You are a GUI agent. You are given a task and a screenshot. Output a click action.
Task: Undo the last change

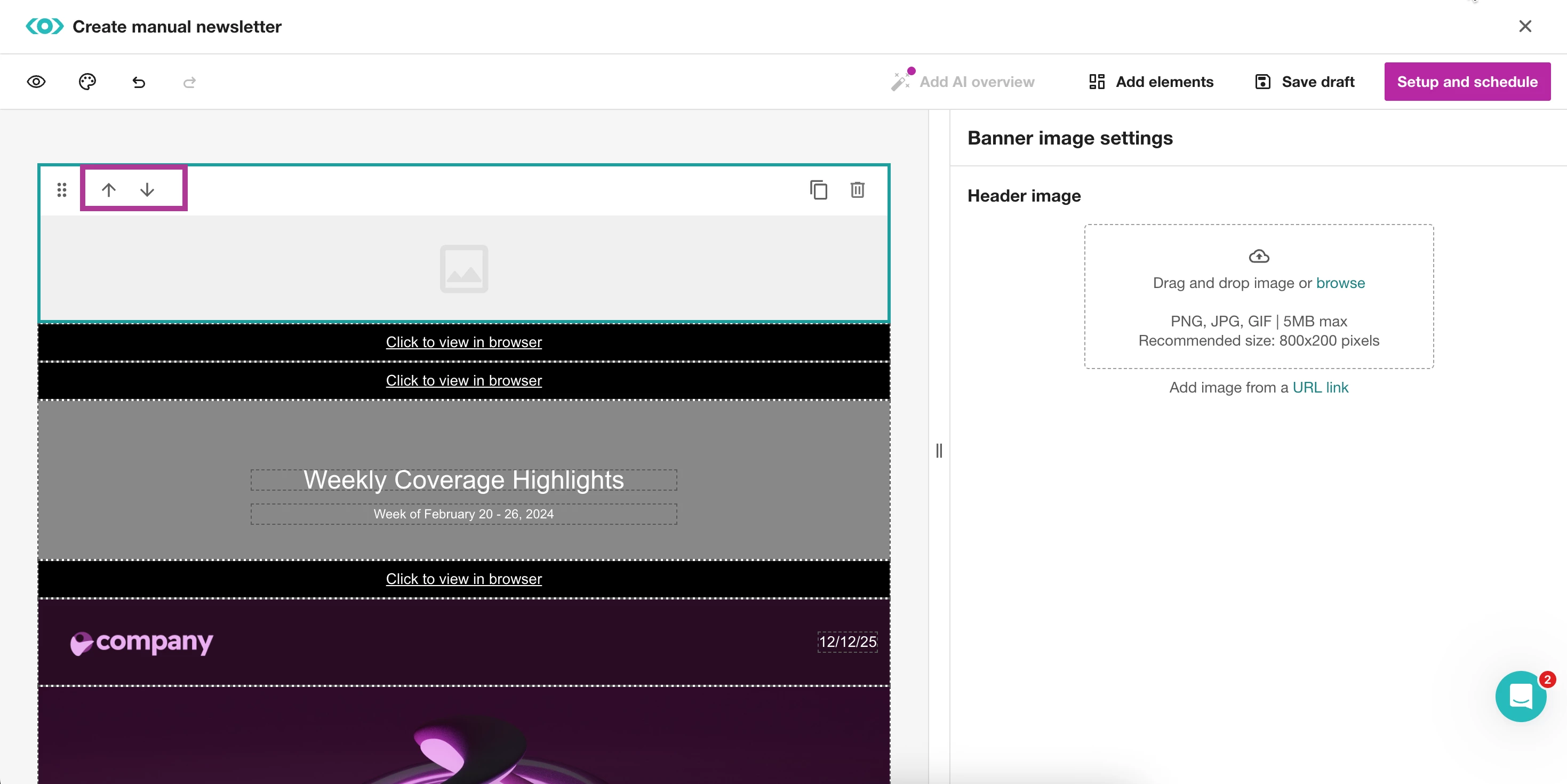pos(139,82)
